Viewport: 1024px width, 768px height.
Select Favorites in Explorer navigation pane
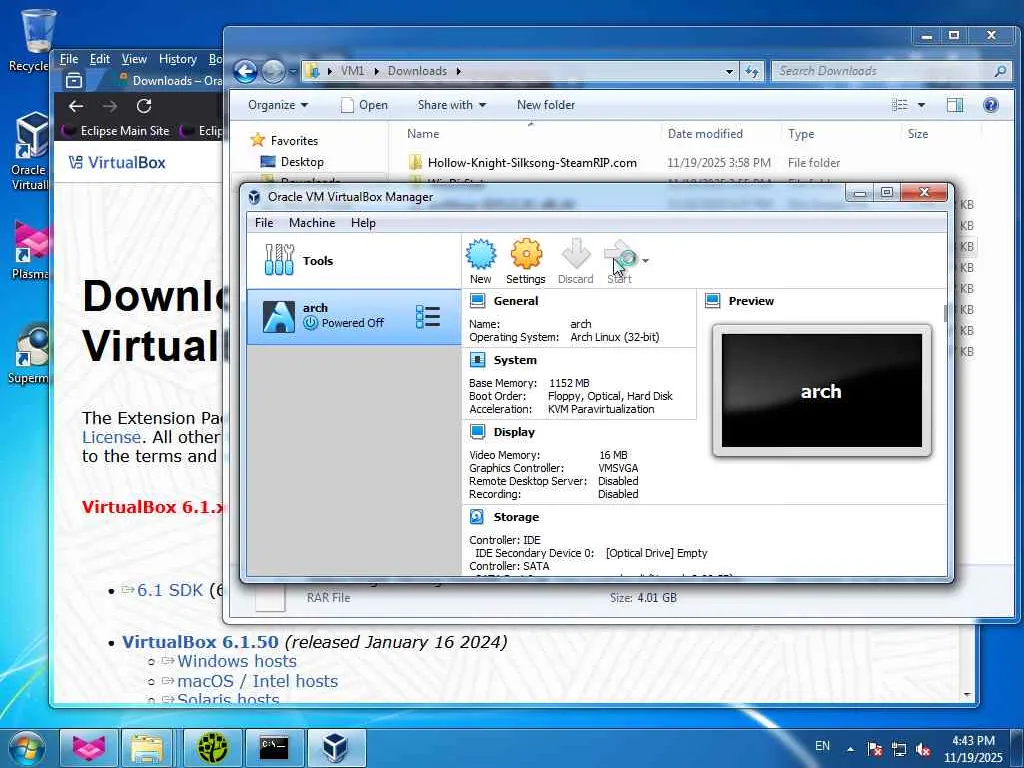[294, 140]
